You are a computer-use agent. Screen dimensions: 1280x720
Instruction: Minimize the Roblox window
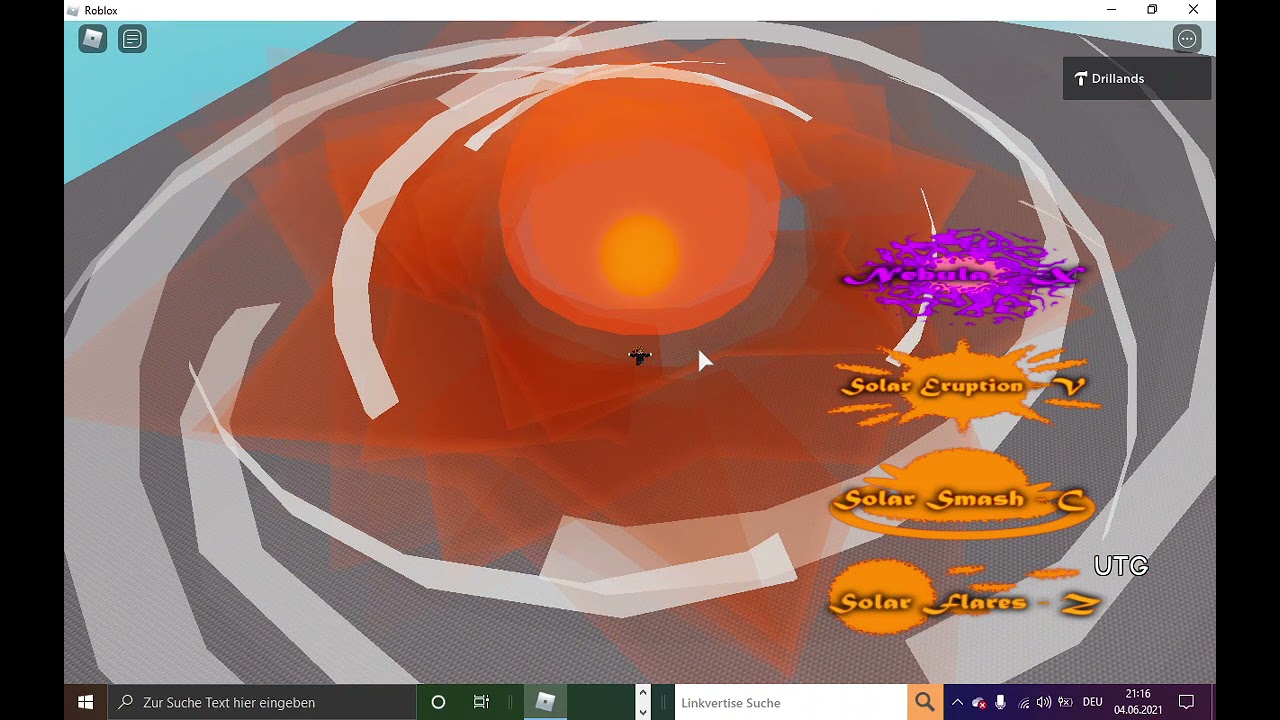pyautogui.click(x=1111, y=10)
